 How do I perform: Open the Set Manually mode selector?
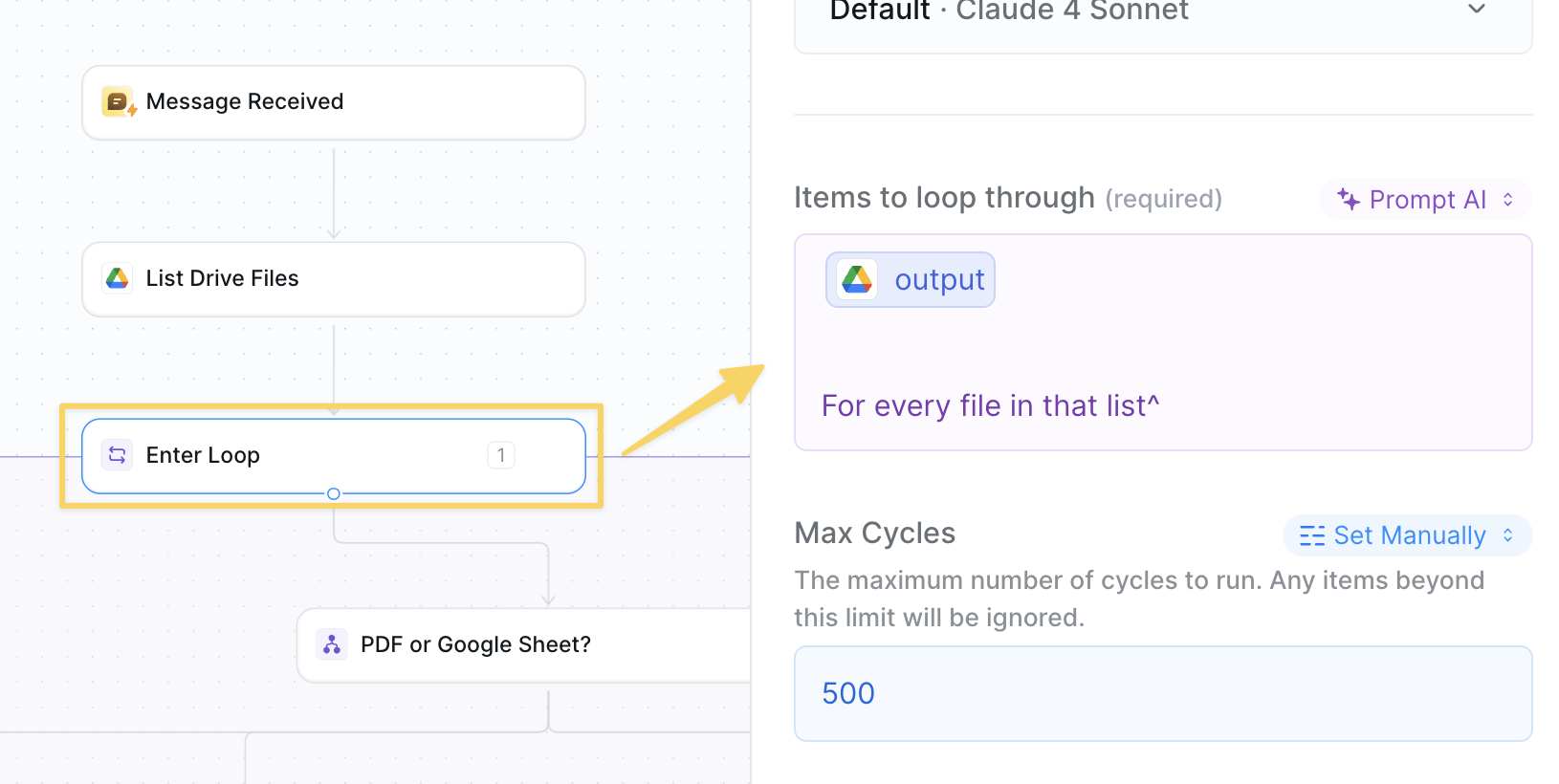point(1407,535)
